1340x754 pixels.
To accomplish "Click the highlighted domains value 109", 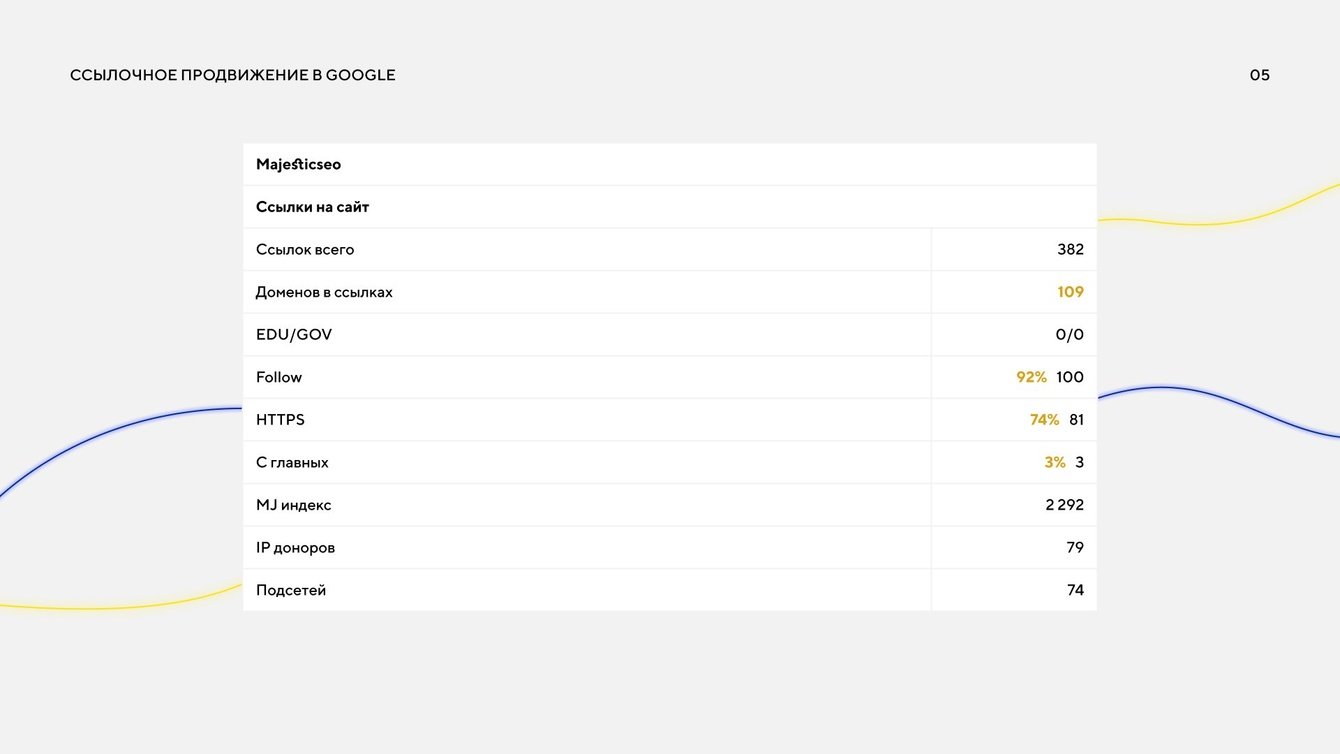I will pos(1070,292).
